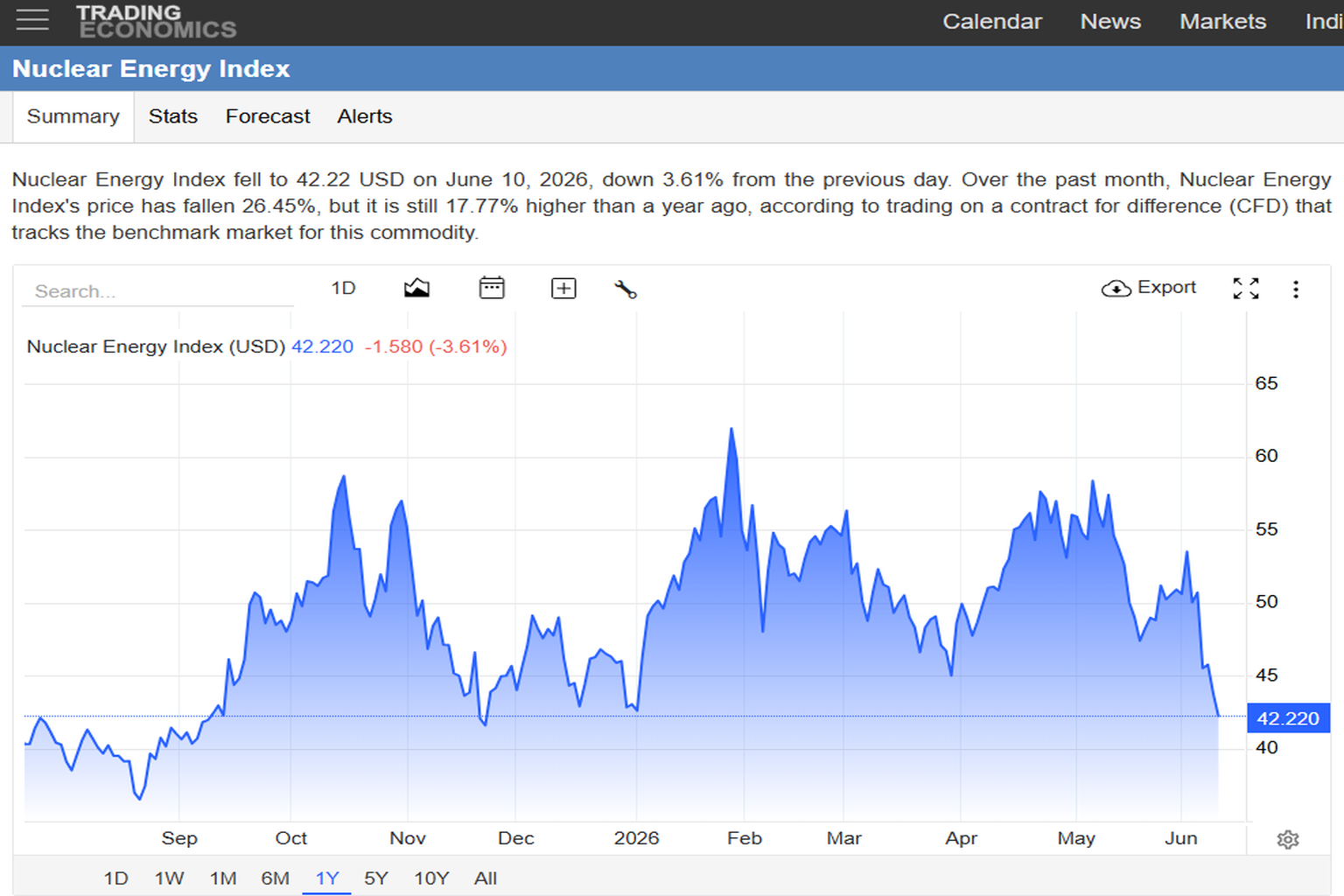Select the 1D time range
This screenshot has width=1344, height=896.
(x=115, y=878)
